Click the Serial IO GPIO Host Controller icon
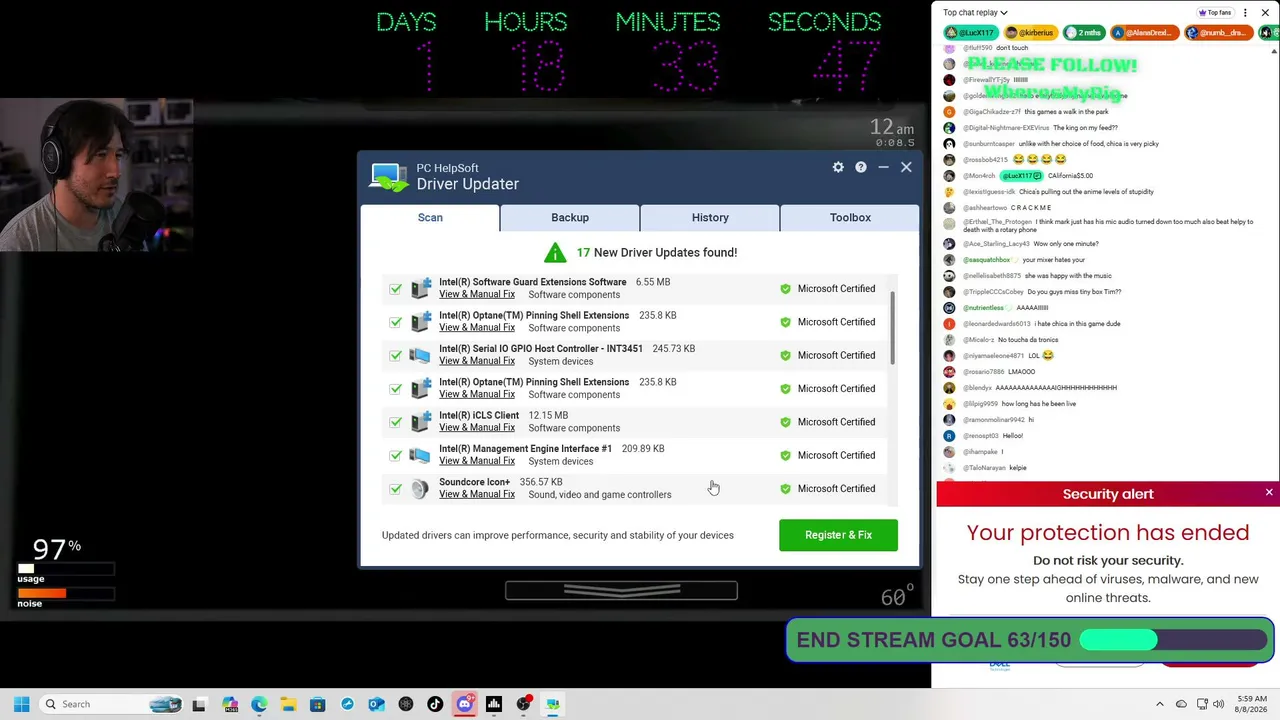 click(420, 355)
